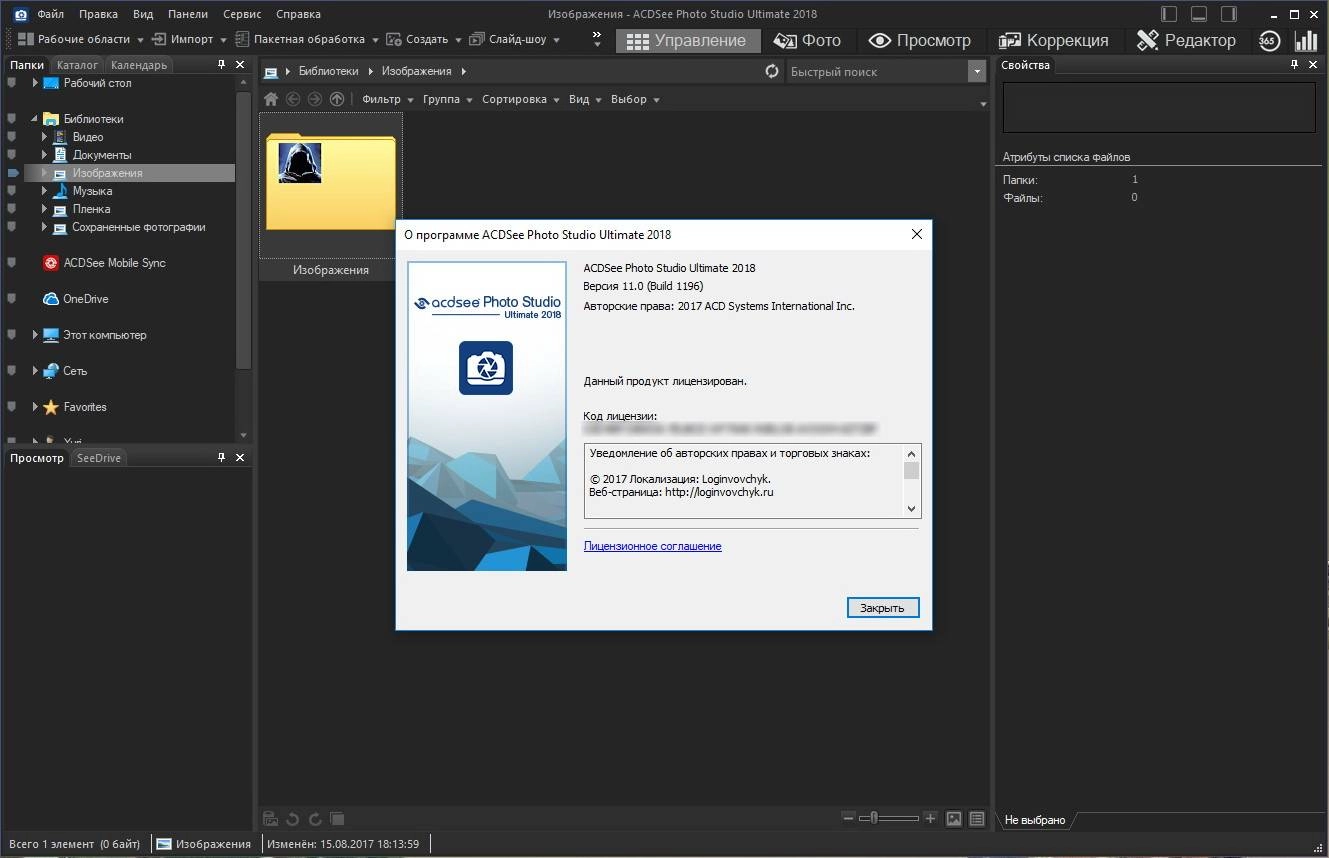
Task: Toggle Easy-Select marker for Видео
Action: (x=12, y=137)
